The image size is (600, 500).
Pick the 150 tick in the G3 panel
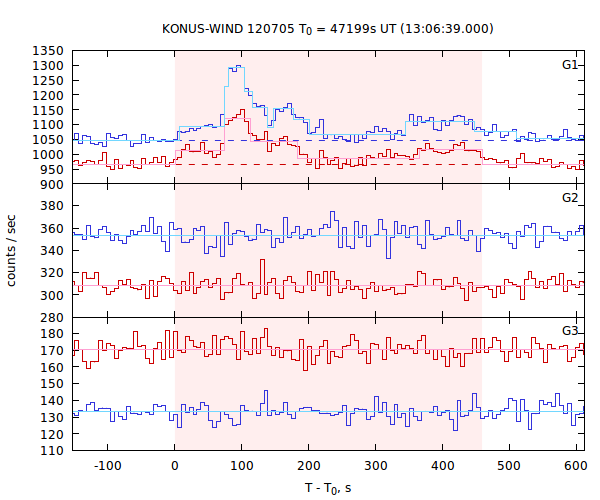click(52, 384)
